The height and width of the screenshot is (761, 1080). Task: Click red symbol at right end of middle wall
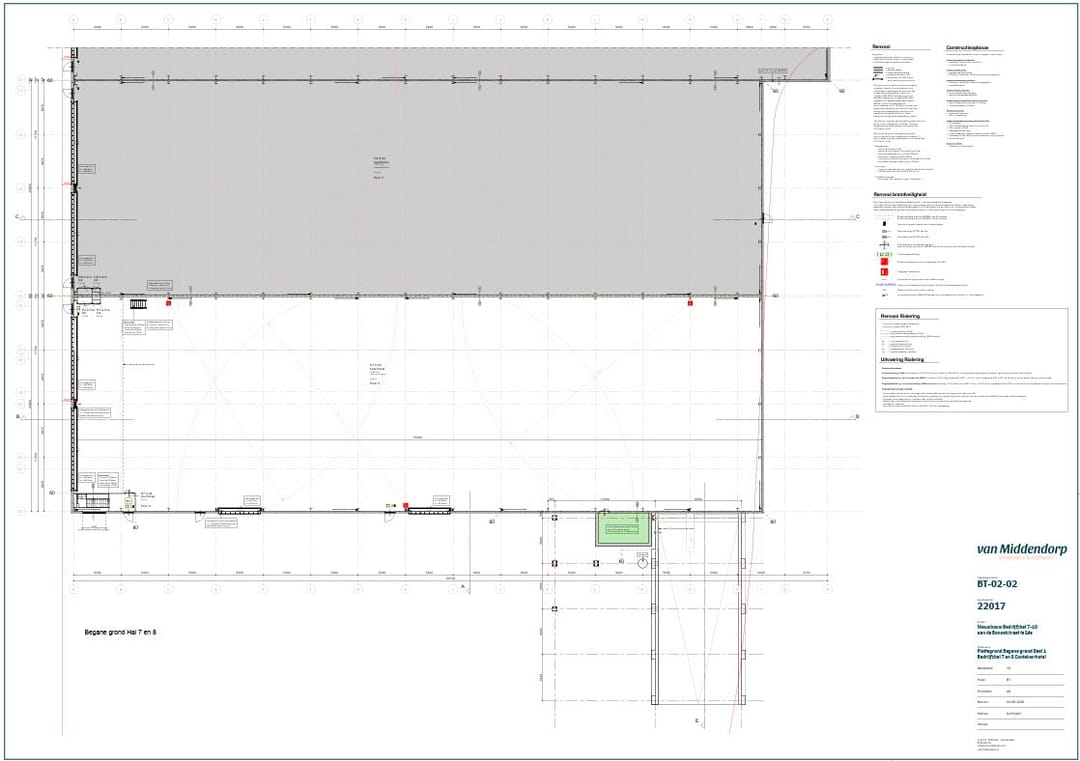point(690,301)
